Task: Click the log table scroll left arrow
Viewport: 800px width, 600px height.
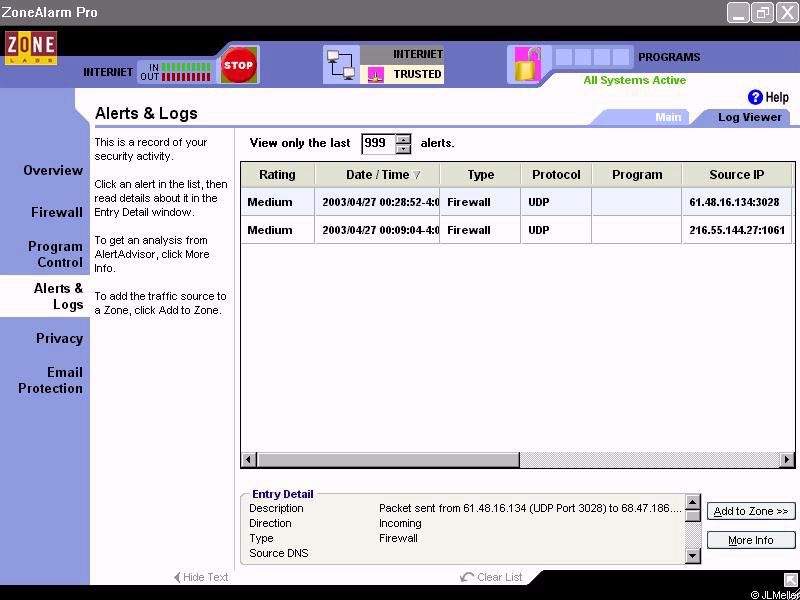Action: click(248, 460)
